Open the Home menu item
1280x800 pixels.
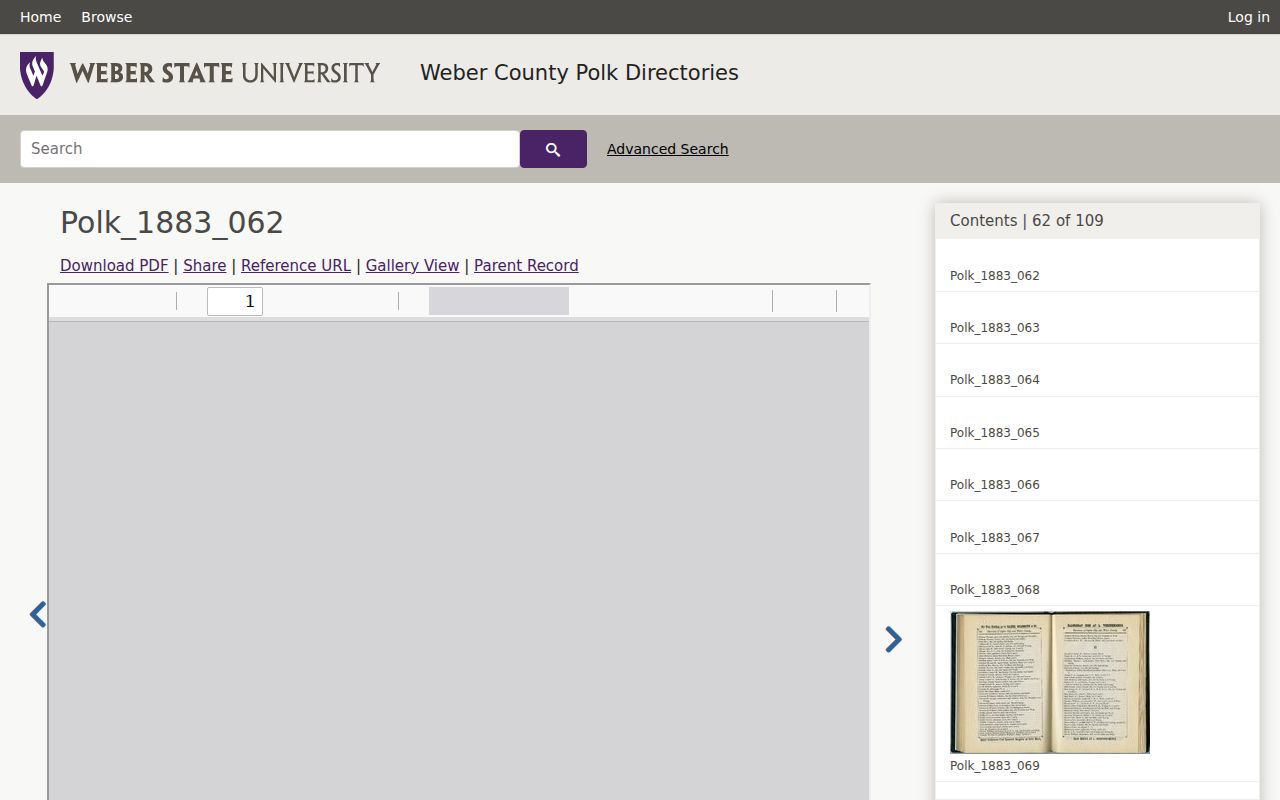coord(40,17)
